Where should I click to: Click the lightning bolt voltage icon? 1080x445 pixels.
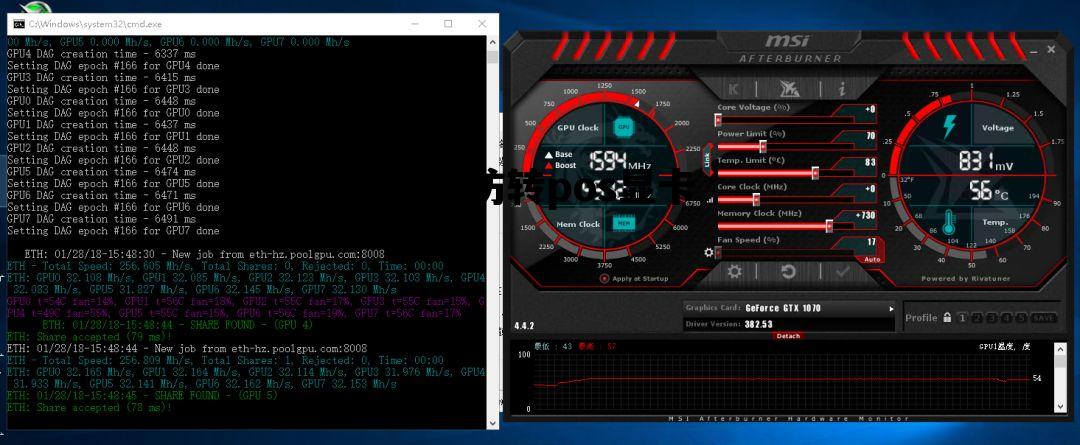tap(950, 127)
